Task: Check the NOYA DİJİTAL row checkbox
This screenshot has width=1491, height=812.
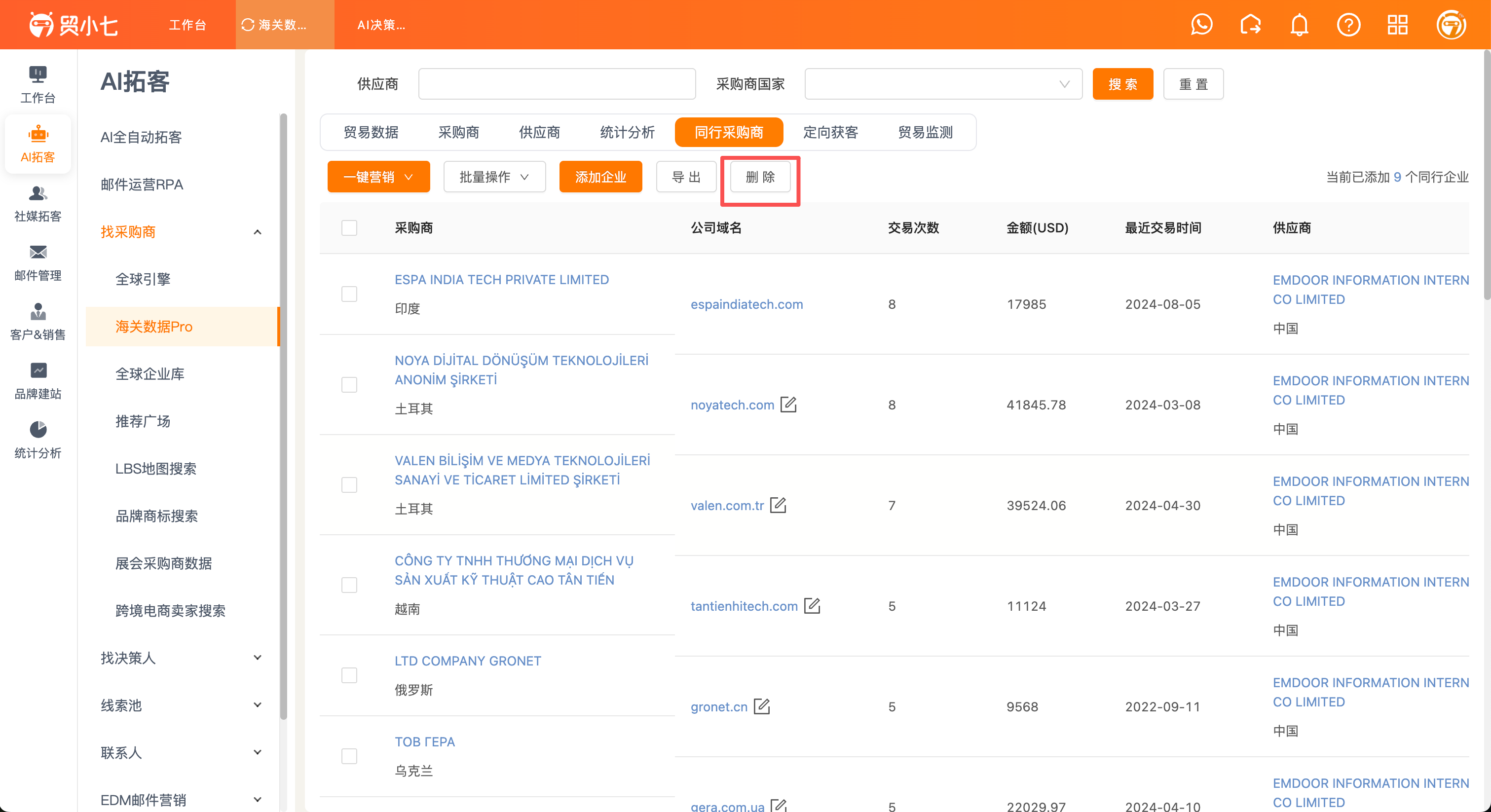Action: coord(349,384)
